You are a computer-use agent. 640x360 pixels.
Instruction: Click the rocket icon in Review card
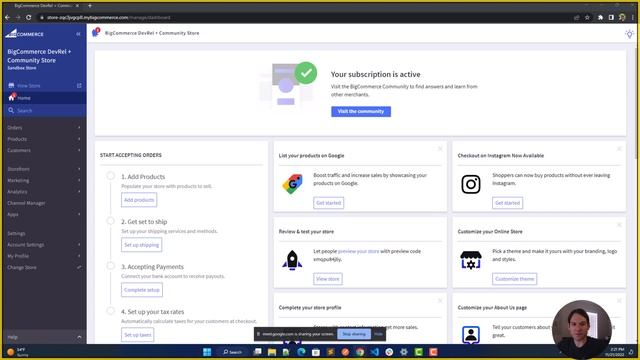[x=292, y=260]
